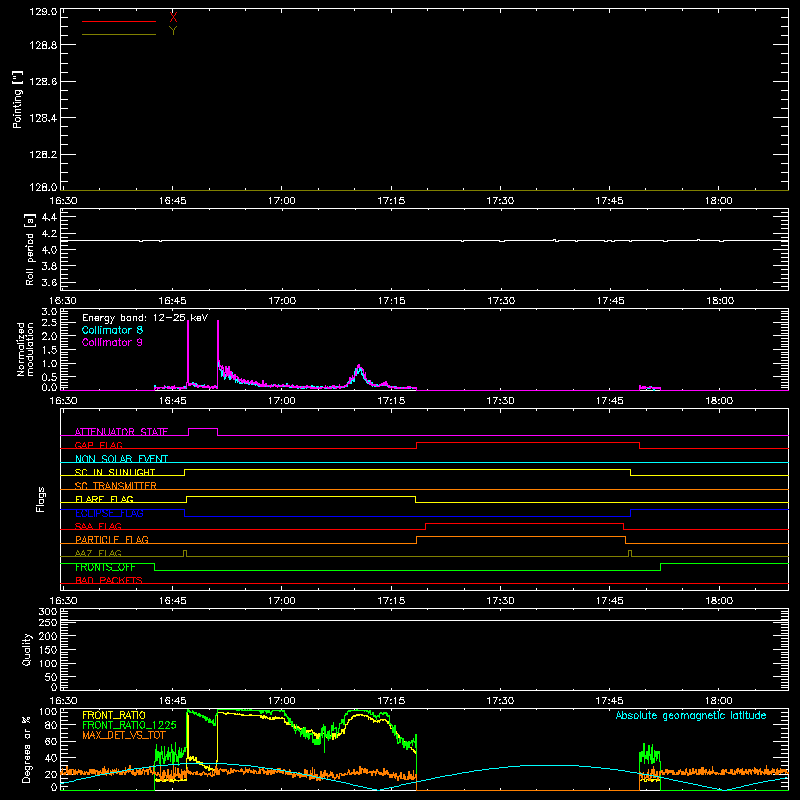Click the 128.8 tick label
Screen dimensions: 800x800
click(x=43, y=45)
